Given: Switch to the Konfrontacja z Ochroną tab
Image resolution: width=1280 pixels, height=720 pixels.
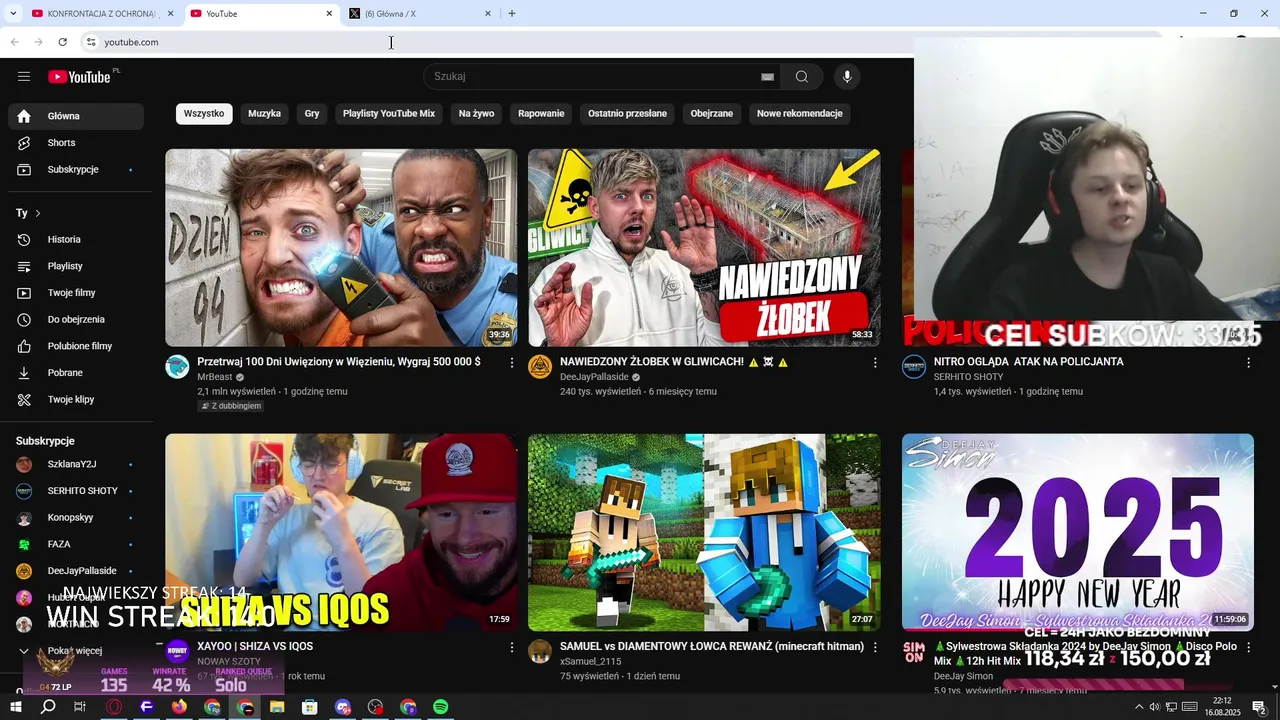Looking at the screenshot, I should pyautogui.click(x=103, y=14).
